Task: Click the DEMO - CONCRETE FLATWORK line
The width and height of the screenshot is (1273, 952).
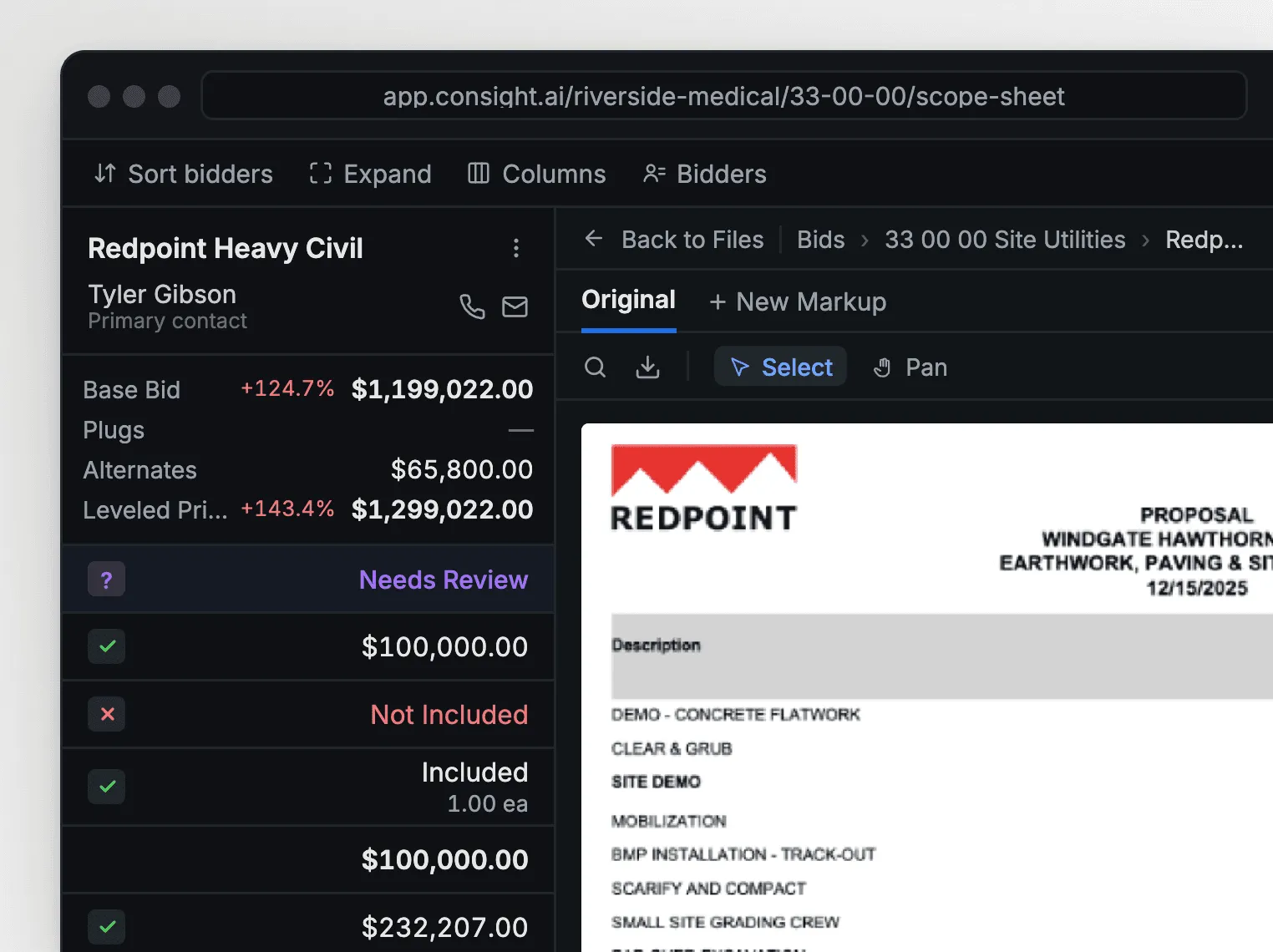Action: click(x=735, y=715)
